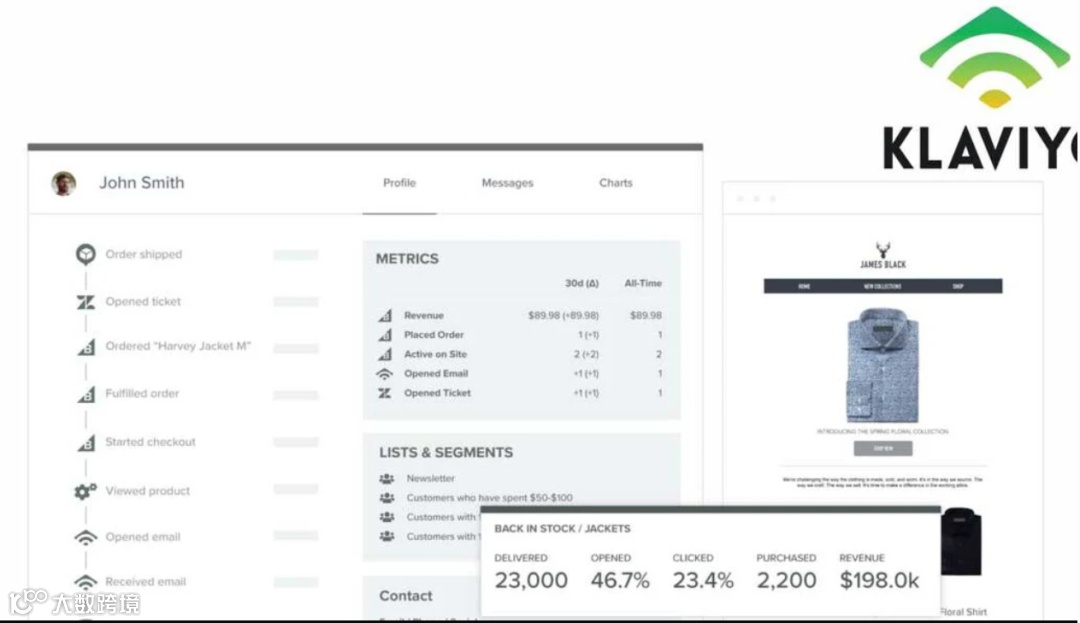The image size is (1080, 623).
Task: Click the Placed Order metric label
Action: (x=434, y=335)
